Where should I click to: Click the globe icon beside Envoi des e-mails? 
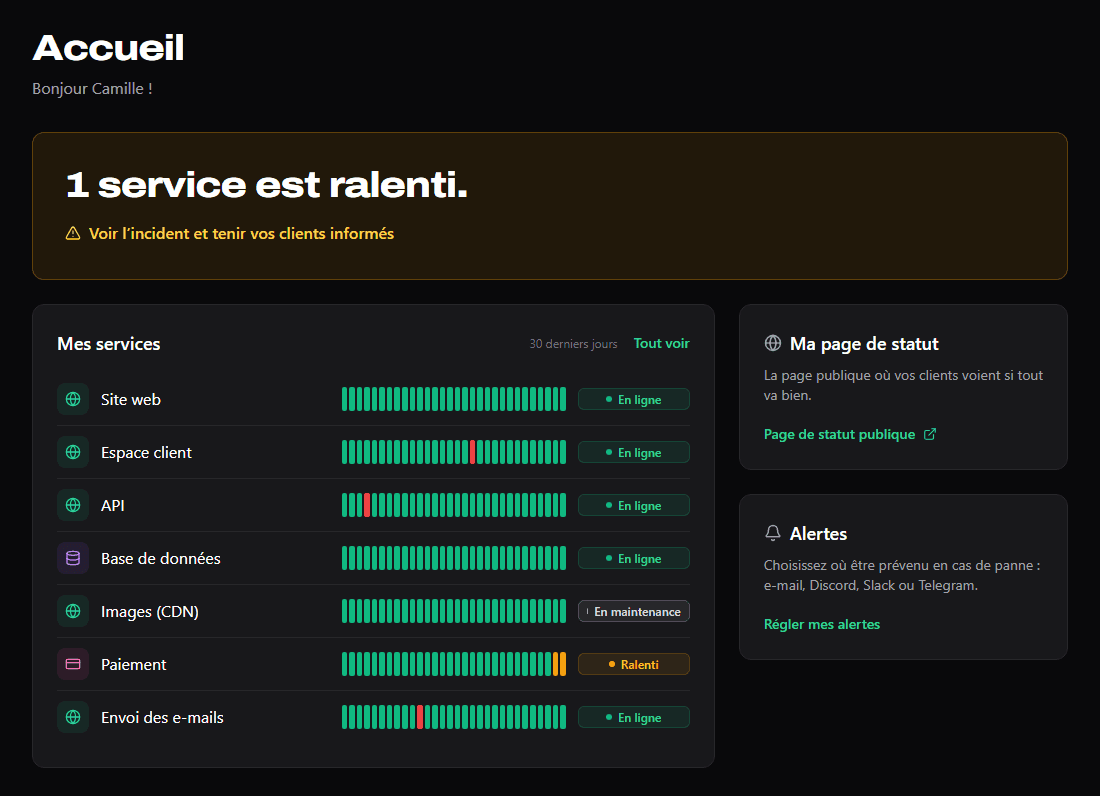[73, 717]
